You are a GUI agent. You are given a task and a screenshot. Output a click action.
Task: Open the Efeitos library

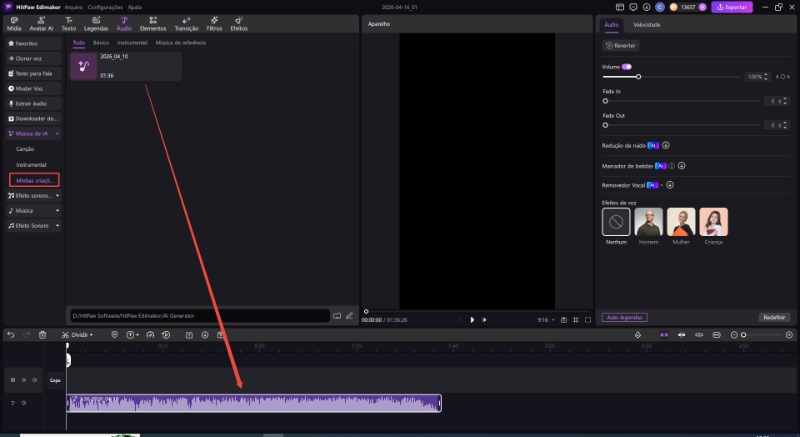click(x=239, y=24)
